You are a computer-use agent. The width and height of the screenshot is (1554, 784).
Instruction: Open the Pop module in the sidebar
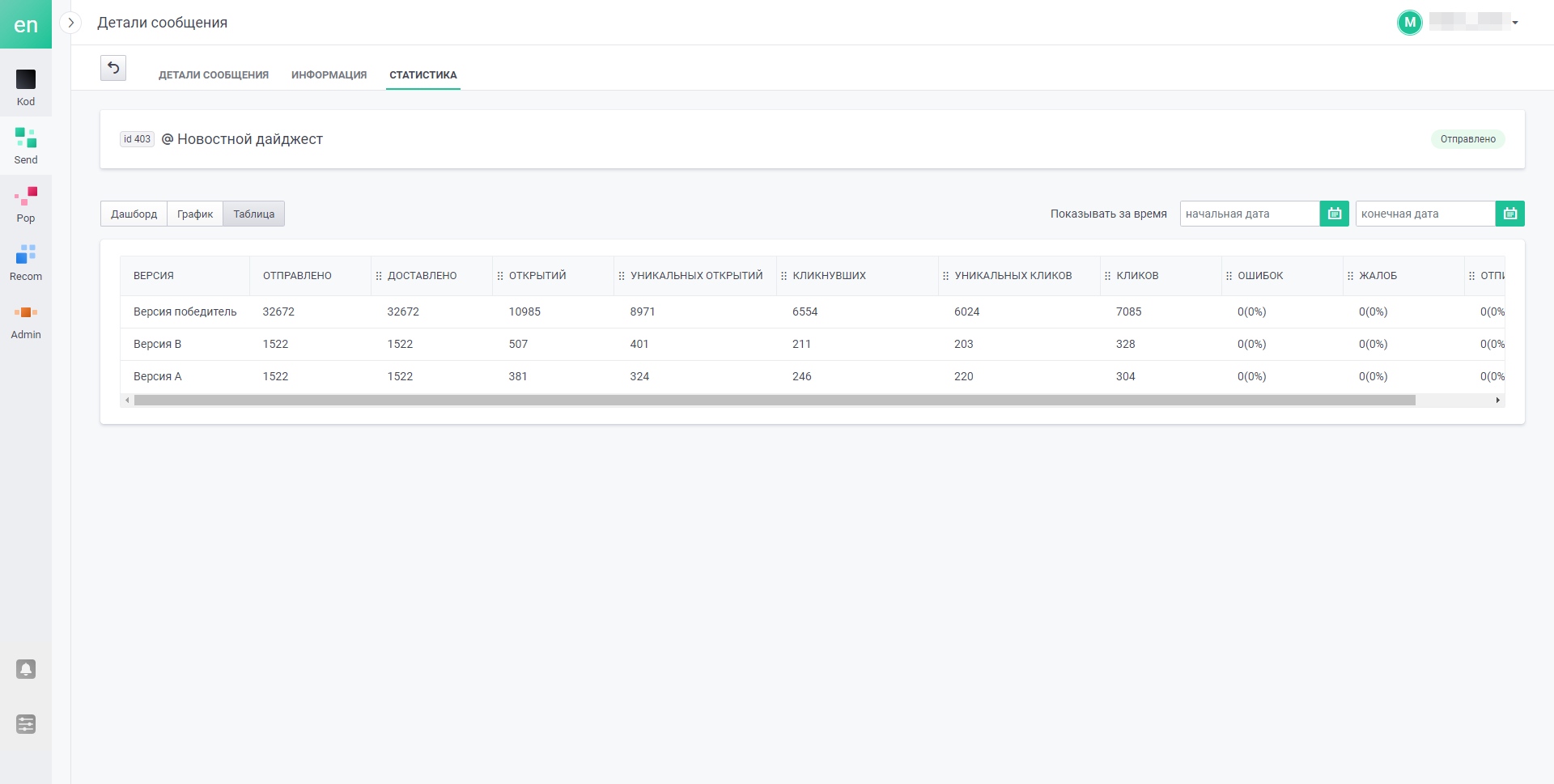26,204
